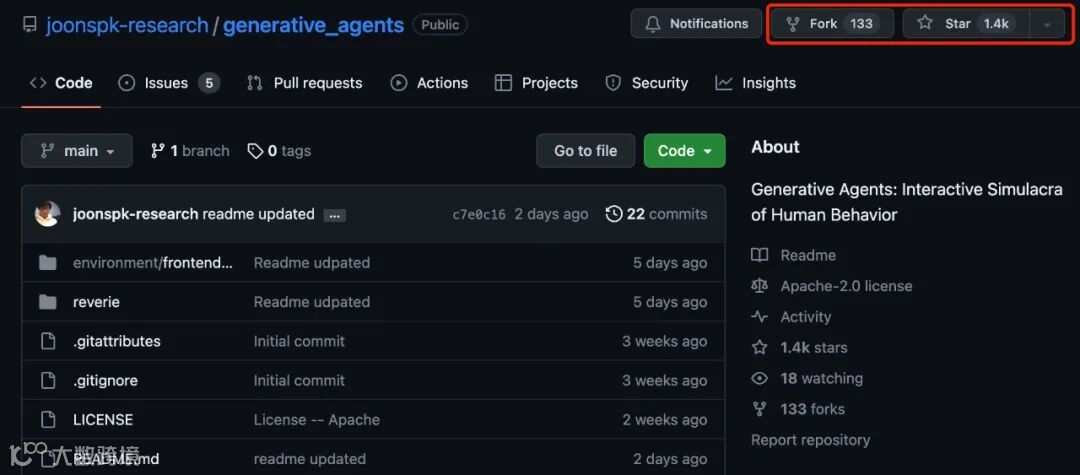
Task: Open Readme link in About section
Action: click(x=808, y=255)
